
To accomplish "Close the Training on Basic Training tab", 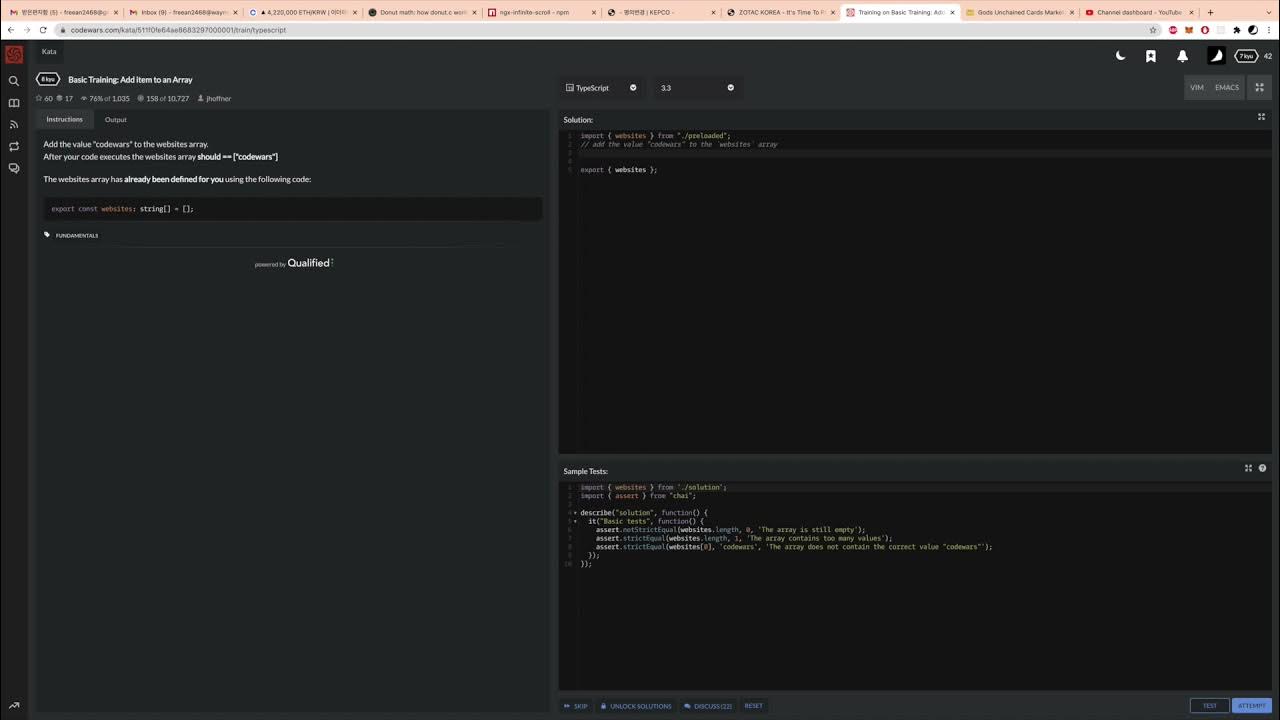I will click(951, 12).
